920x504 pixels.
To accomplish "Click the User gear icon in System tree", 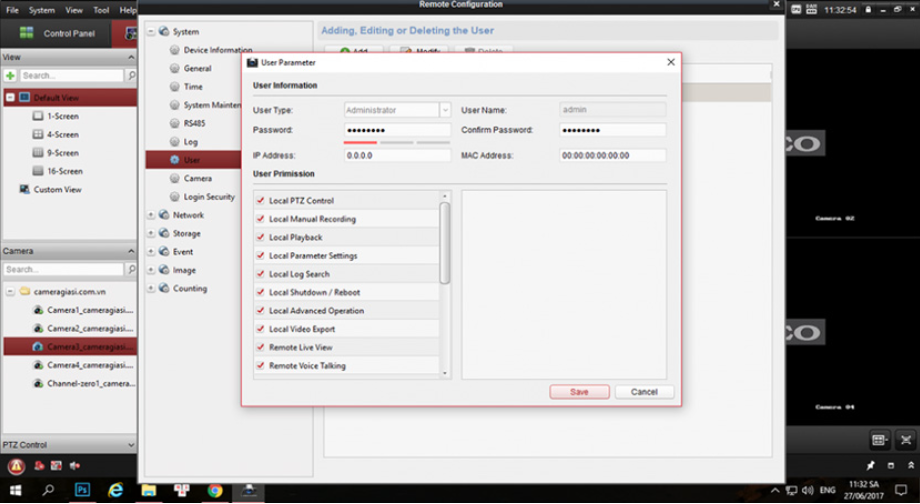I will pyautogui.click(x=175, y=160).
